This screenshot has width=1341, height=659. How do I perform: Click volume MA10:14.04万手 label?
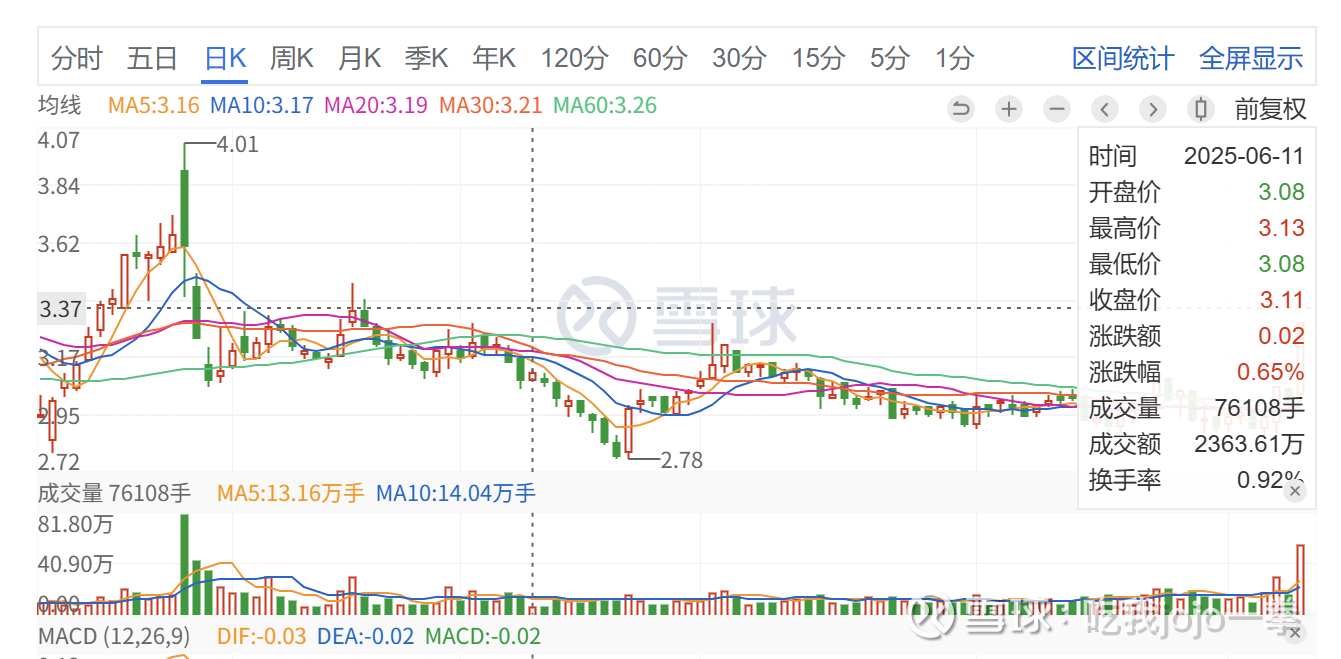click(x=456, y=492)
